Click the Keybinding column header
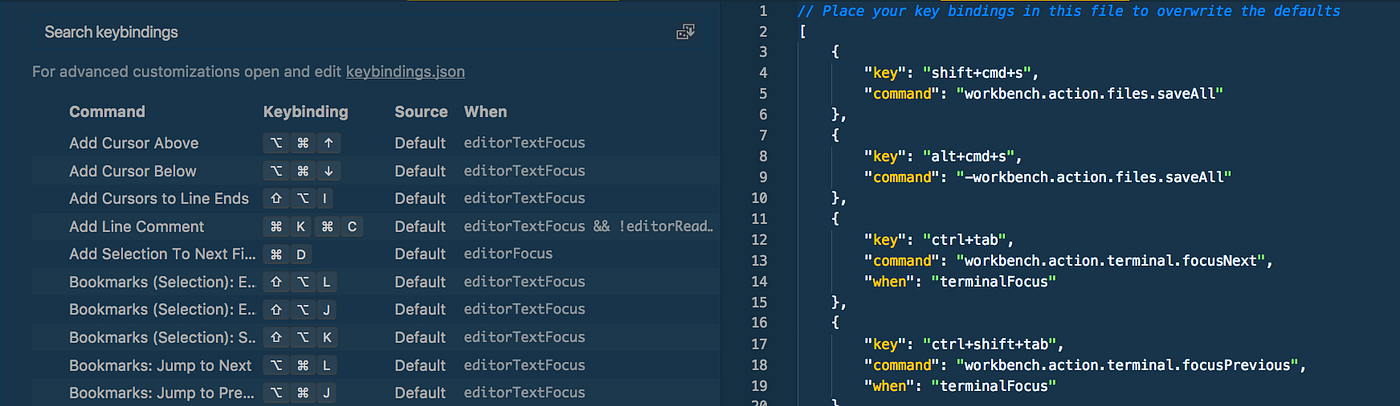This screenshot has width=1400, height=406. [306, 112]
